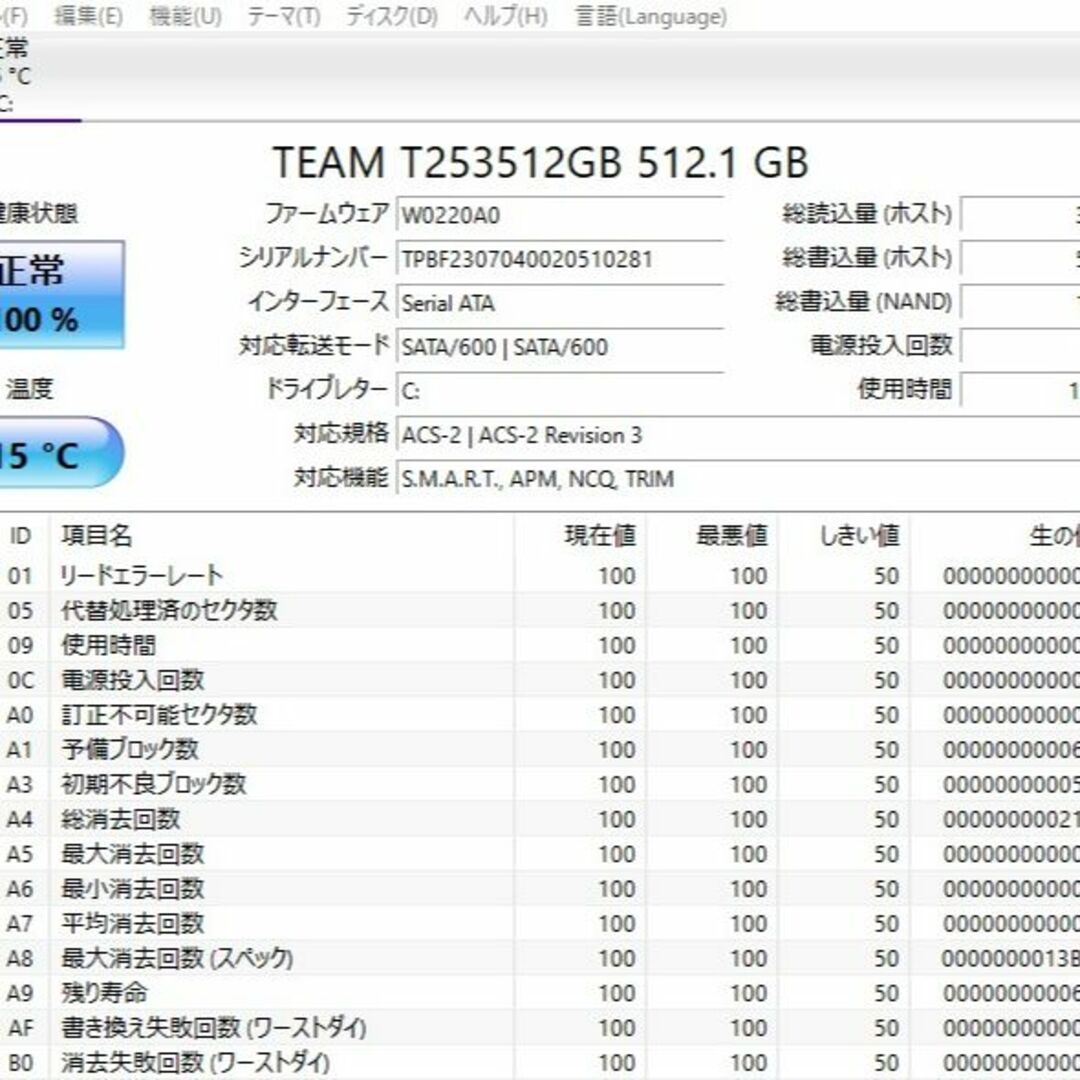Click the ファームウェア label
Image resolution: width=1080 pixels, height=1080 pixels.
[326, 214]
